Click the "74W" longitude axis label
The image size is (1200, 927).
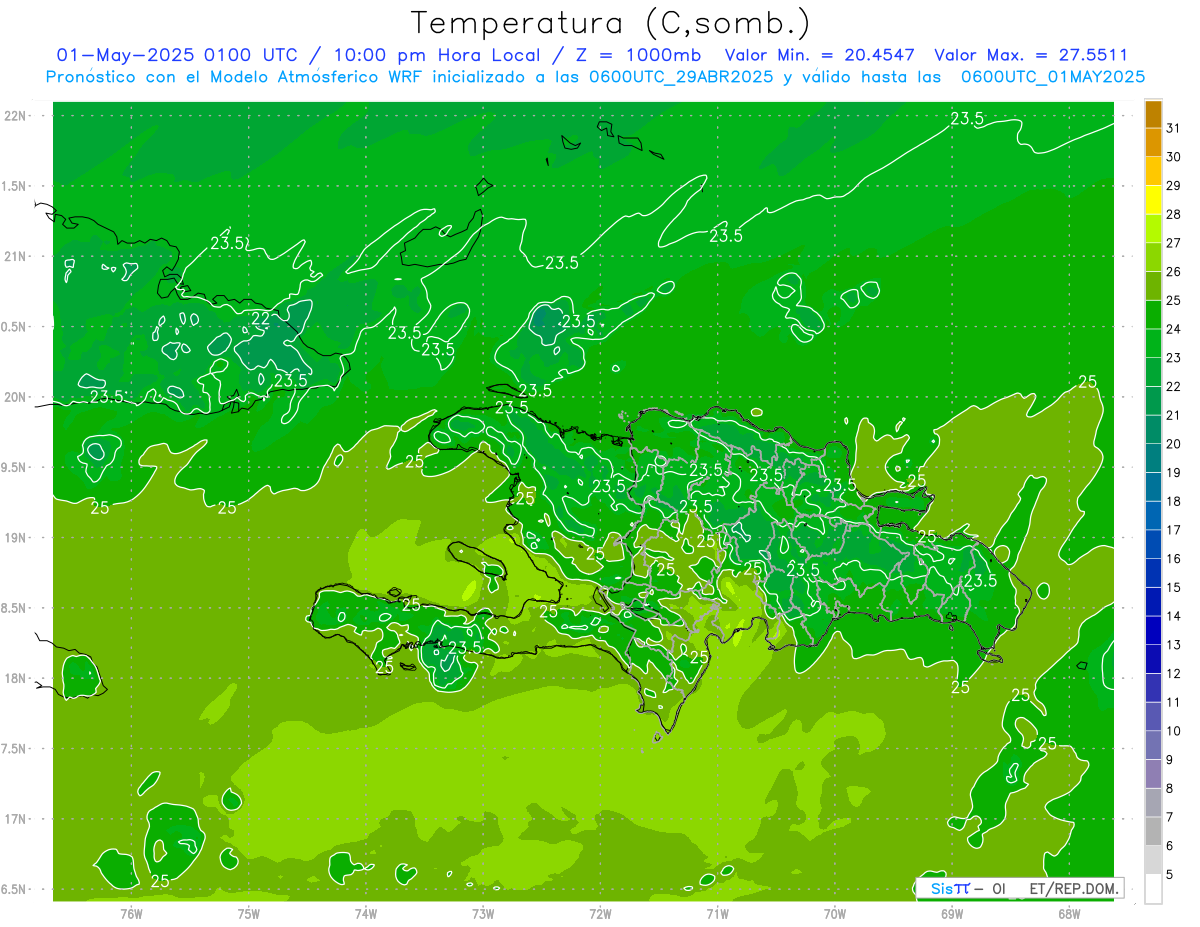click(365, 913)
